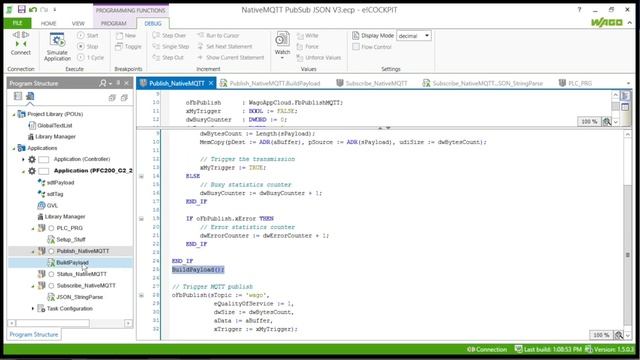640x360 pixels.
Task: Click the Stop execution button
Action: point(87,47)
